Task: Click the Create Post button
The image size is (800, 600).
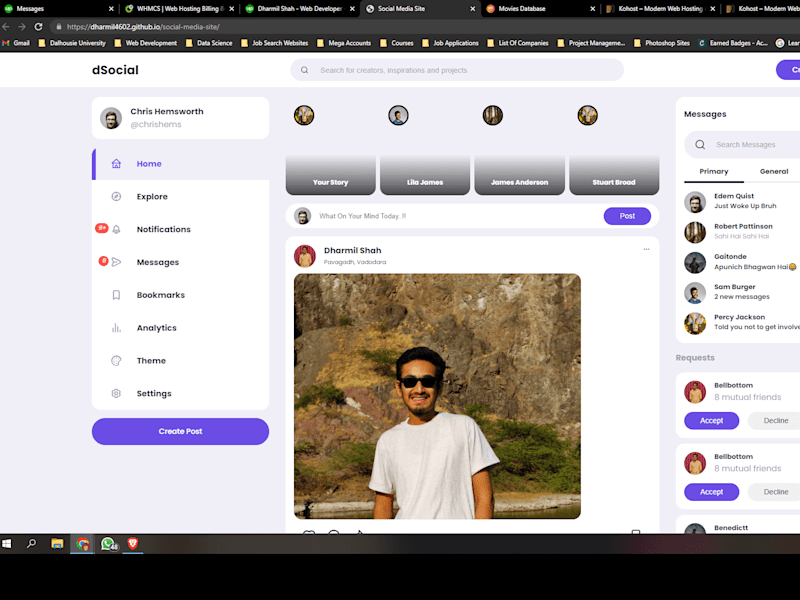Action: coord(181,432)
